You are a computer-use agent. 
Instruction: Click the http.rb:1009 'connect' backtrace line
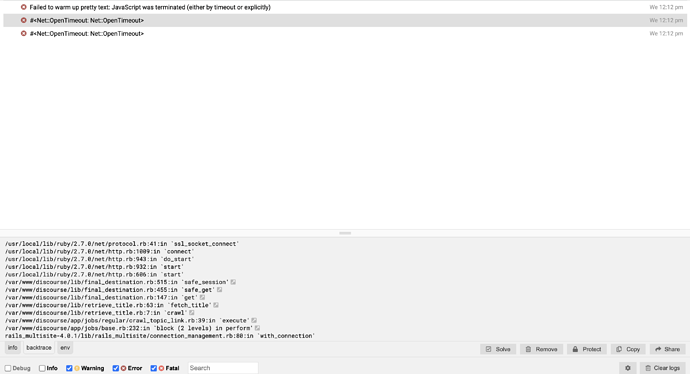pos(99,252)
